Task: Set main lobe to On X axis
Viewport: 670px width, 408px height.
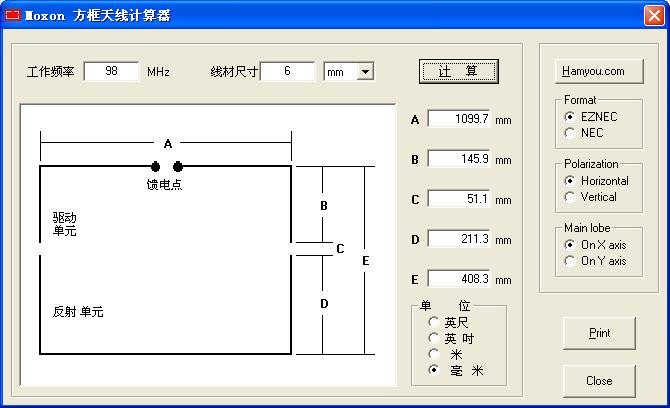Action: point(570,245)
